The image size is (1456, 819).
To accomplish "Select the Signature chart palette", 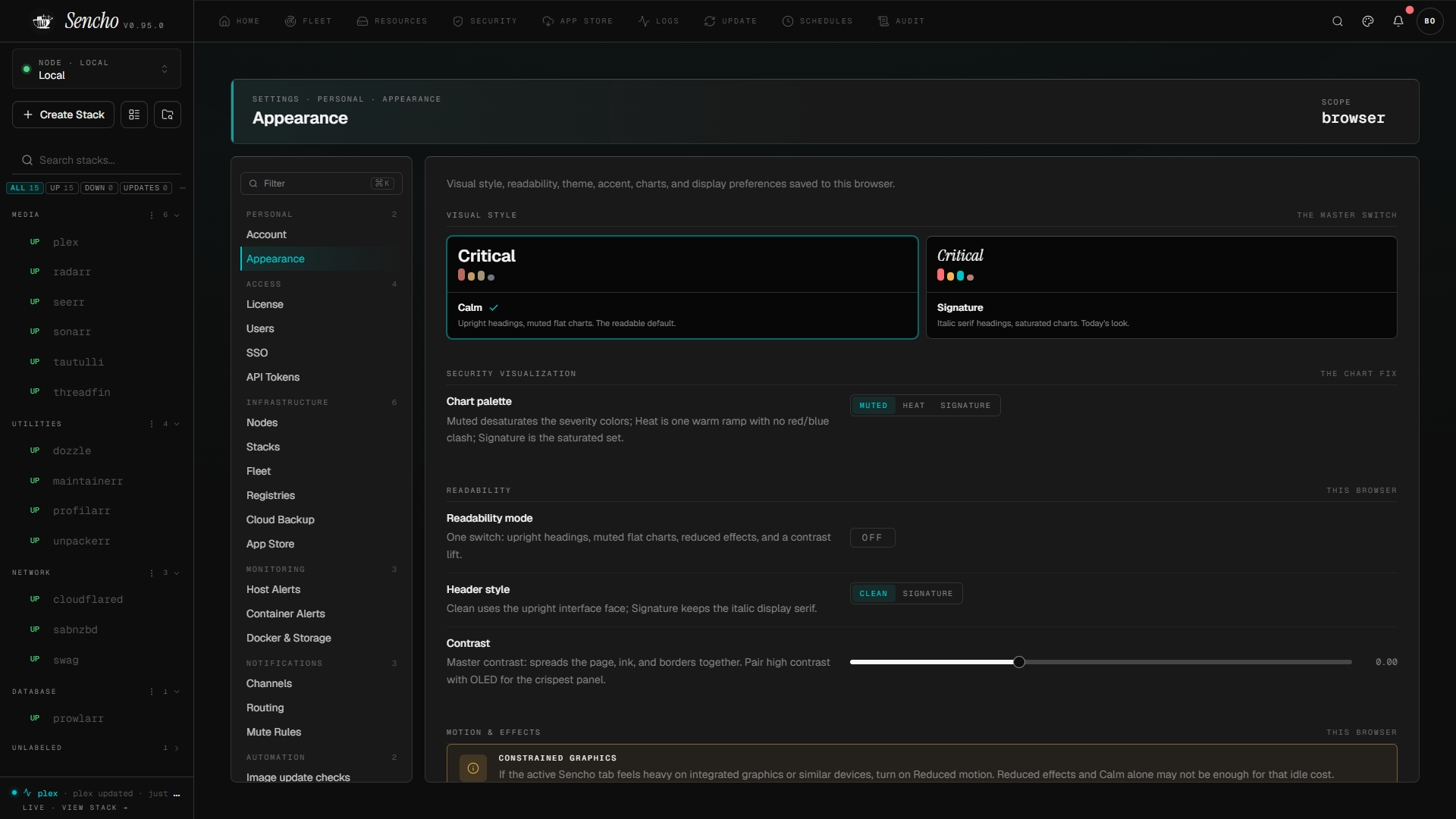I will click(965, 406).
